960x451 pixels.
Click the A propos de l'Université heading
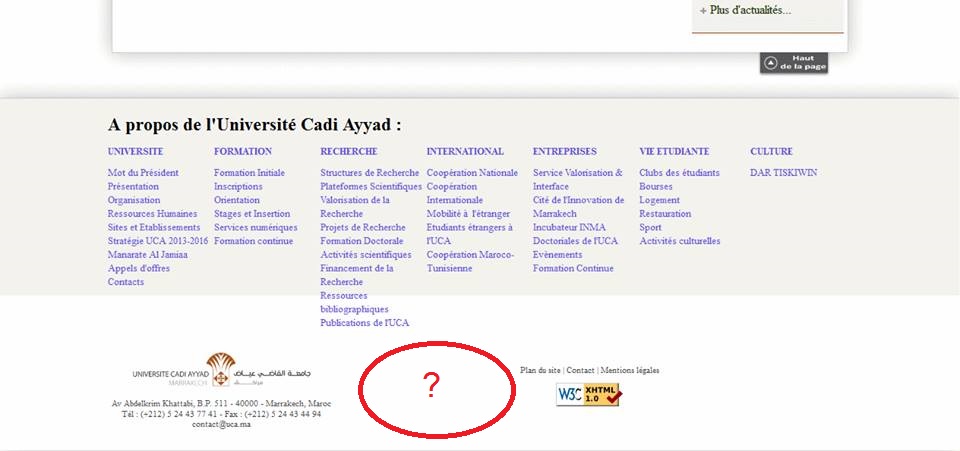[x=255, y=125]
